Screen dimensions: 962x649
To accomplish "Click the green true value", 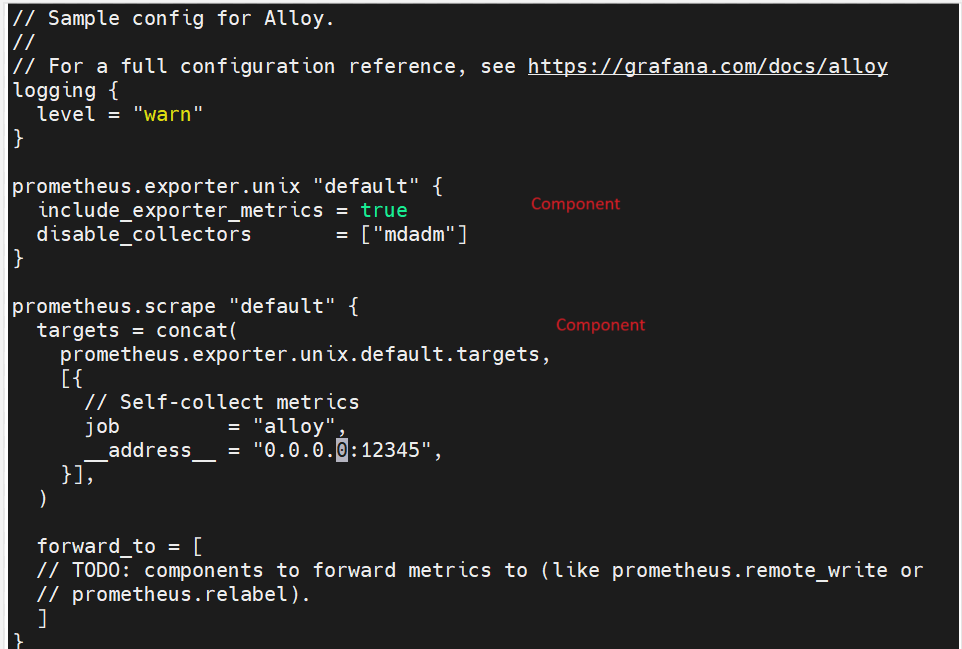I will click(x=384, y=210).
